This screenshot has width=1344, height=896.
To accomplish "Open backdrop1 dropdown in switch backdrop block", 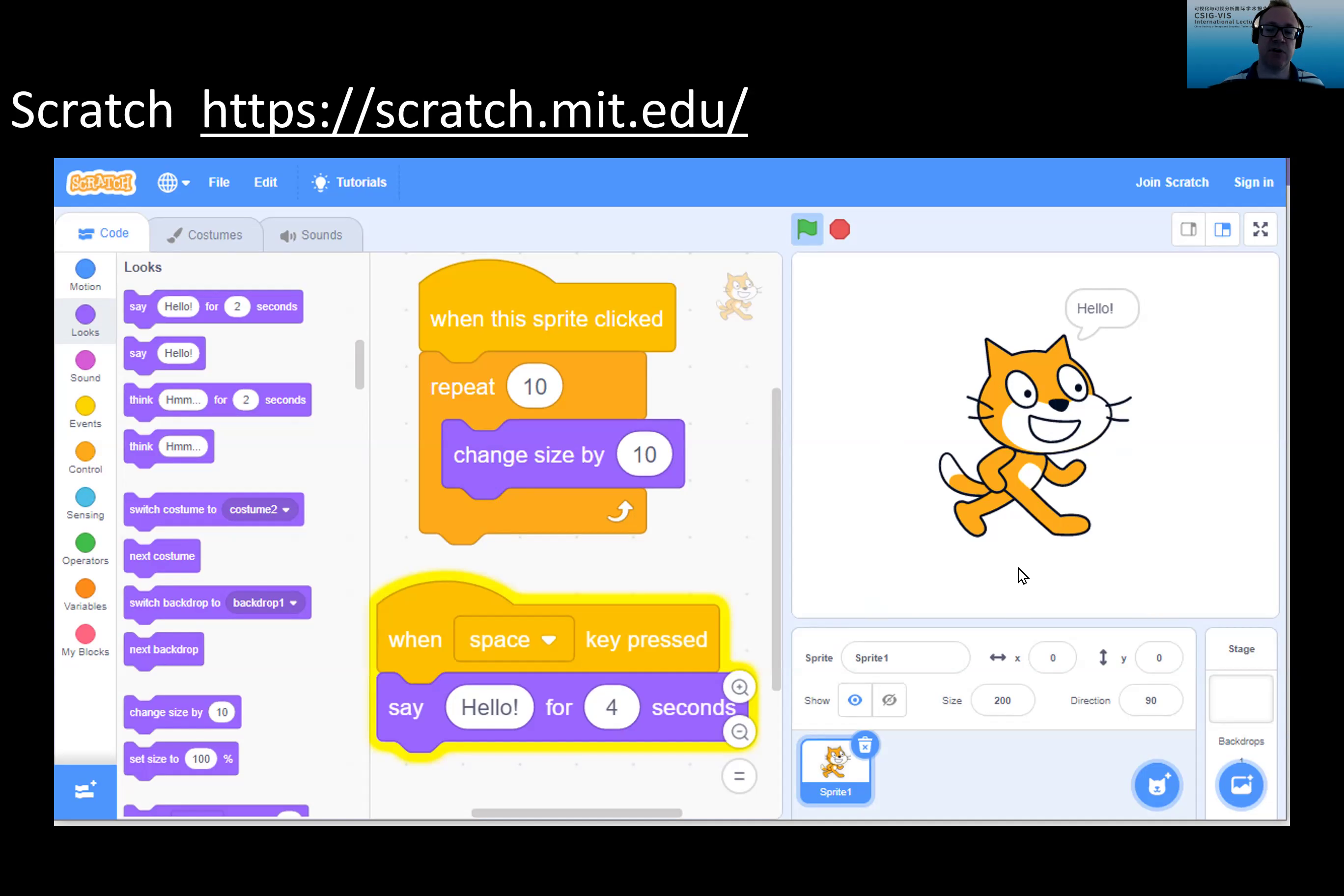I will (265, 603).
